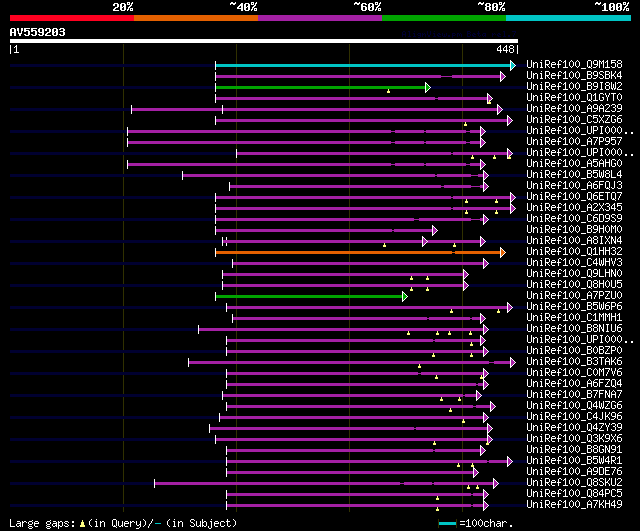Select the UniRef100_A5AHG0 hit

point(574,164)
